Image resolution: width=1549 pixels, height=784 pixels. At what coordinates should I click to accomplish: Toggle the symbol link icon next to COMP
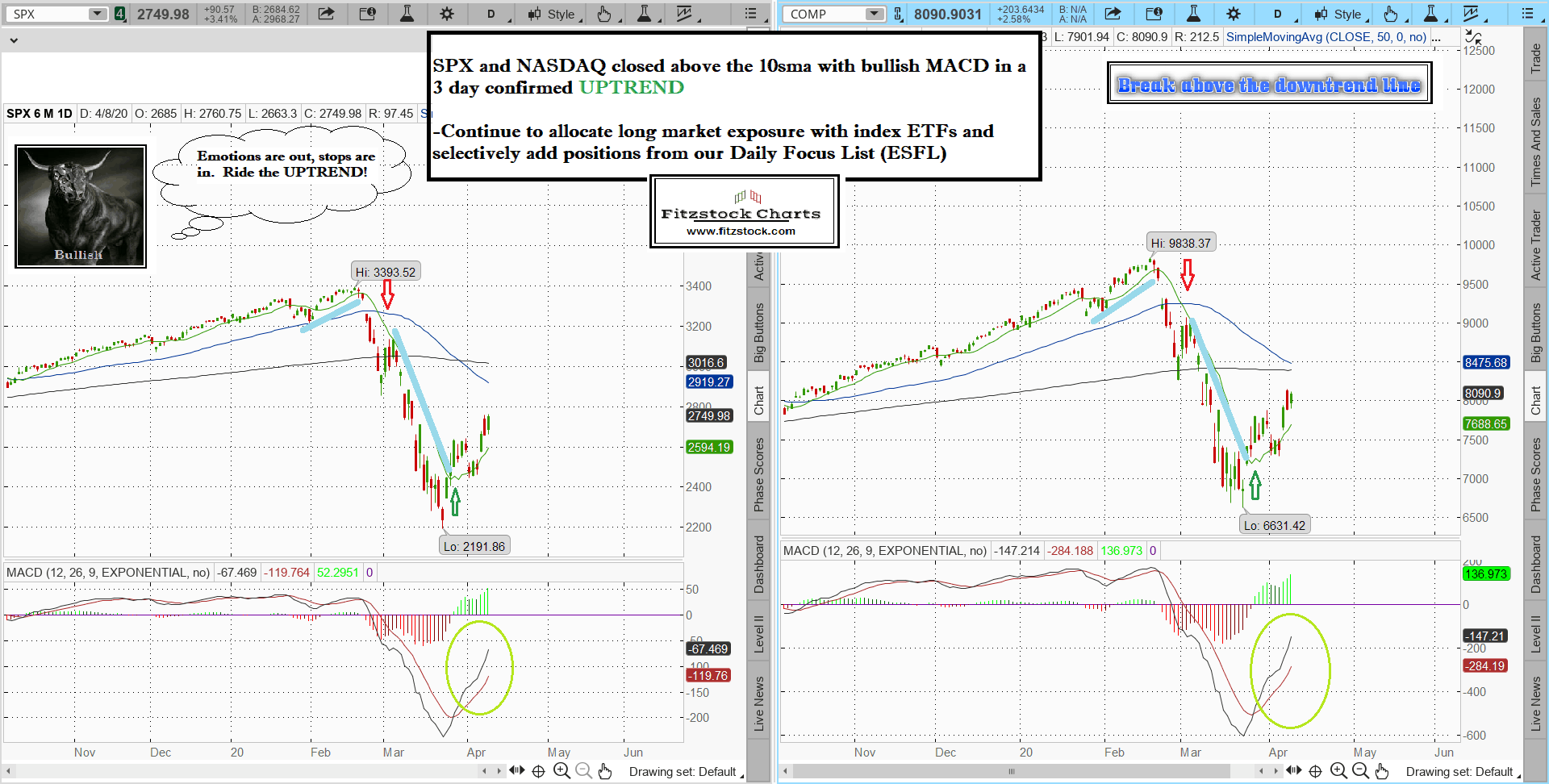click(x=898, y=14)
